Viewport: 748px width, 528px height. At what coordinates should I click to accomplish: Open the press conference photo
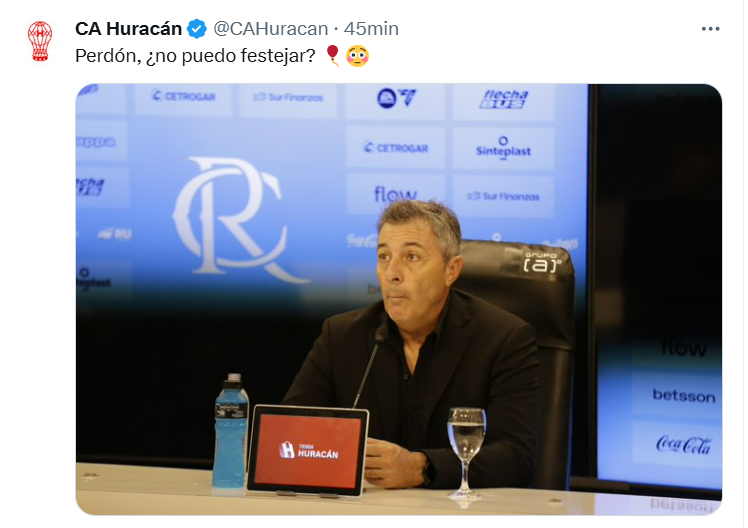point(398,299)
